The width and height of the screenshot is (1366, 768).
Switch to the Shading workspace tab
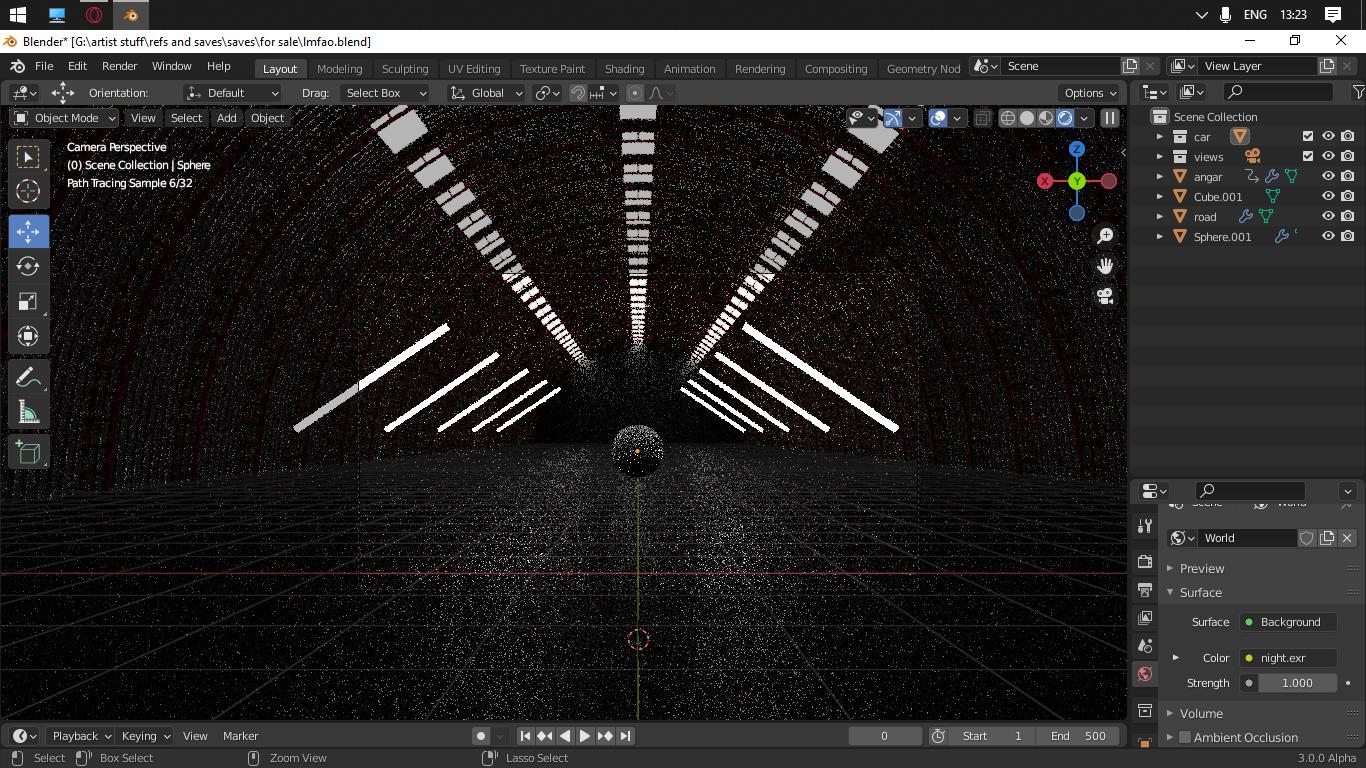coord(624,68)
